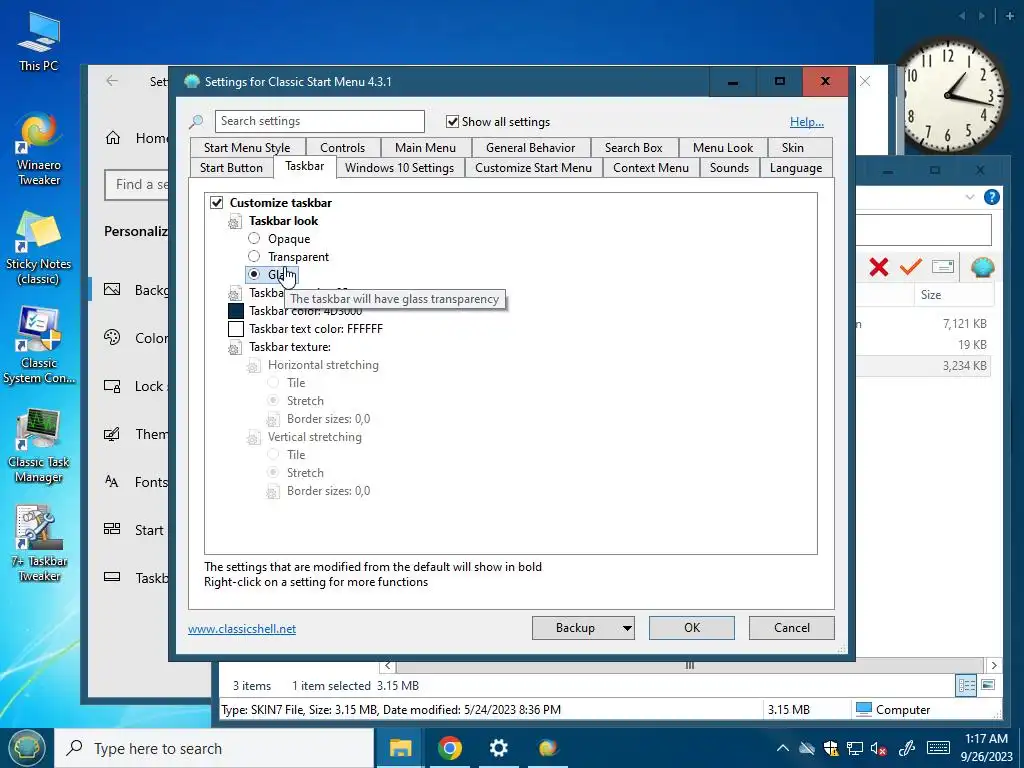
Task: Open touch keyboard tray icon
Action: (938, 748)
